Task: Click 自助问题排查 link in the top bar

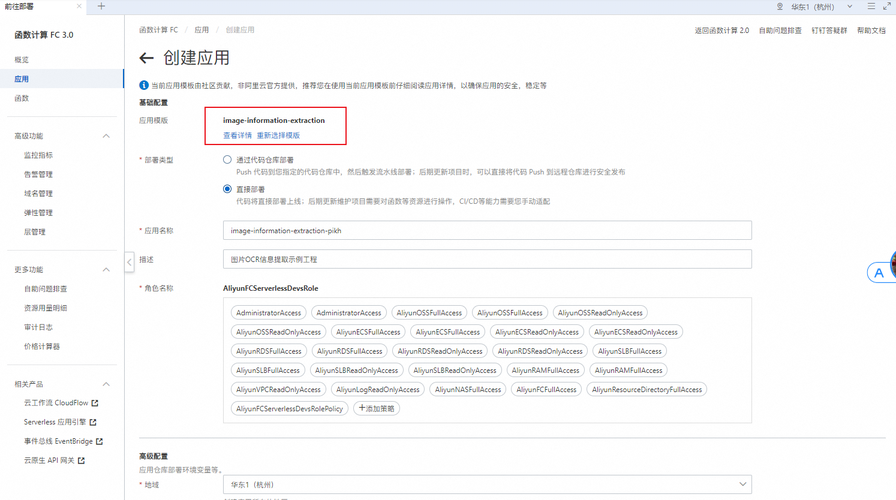Action: point(780,30)
